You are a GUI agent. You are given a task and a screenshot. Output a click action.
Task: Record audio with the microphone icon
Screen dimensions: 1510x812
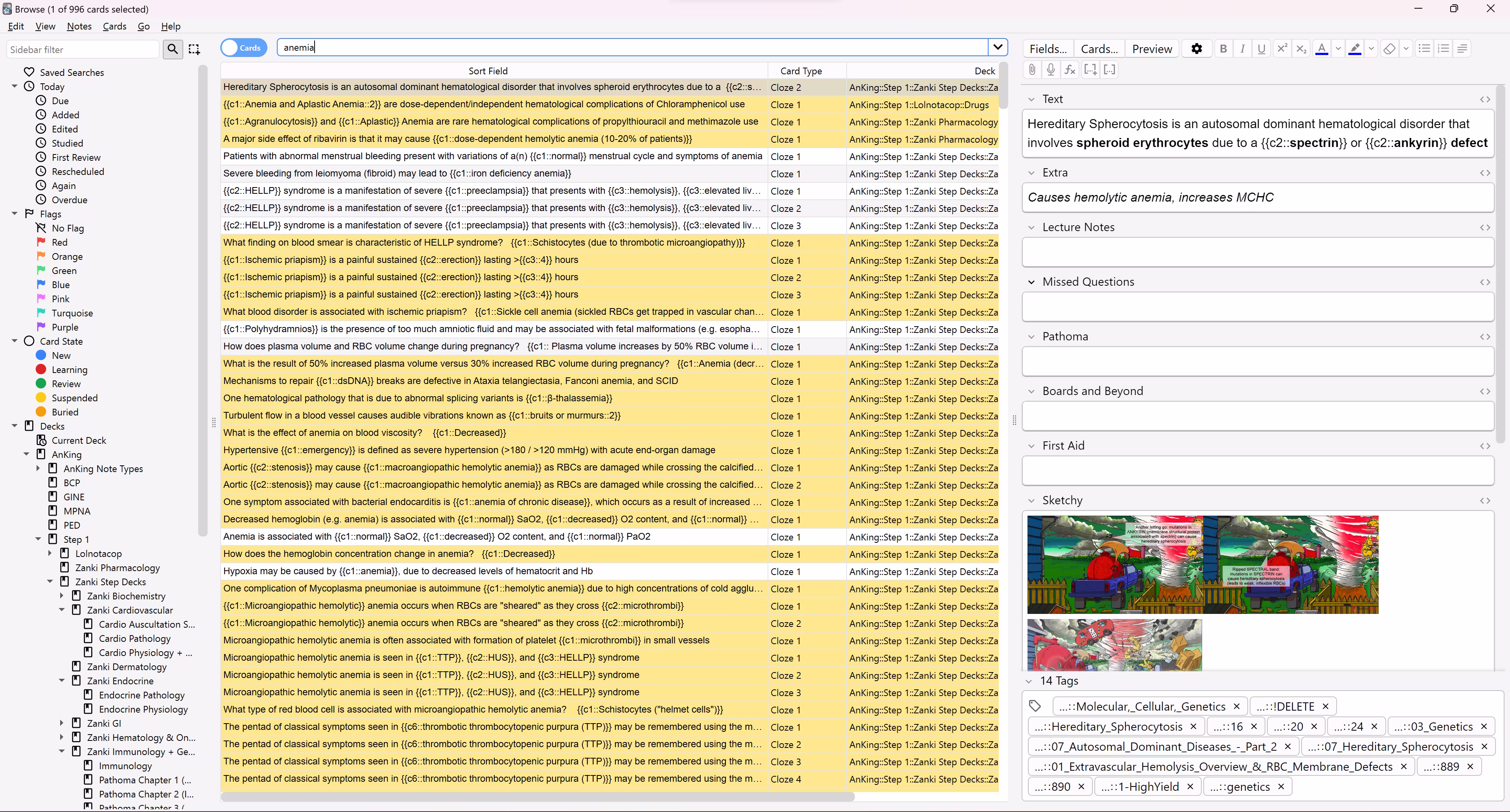1050,69
